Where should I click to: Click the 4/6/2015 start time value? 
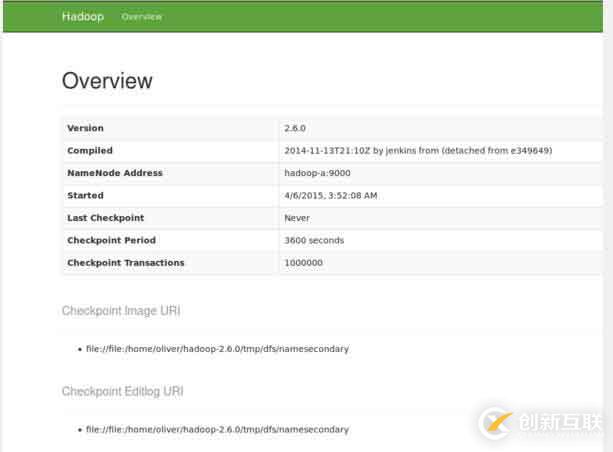[331, 196]
